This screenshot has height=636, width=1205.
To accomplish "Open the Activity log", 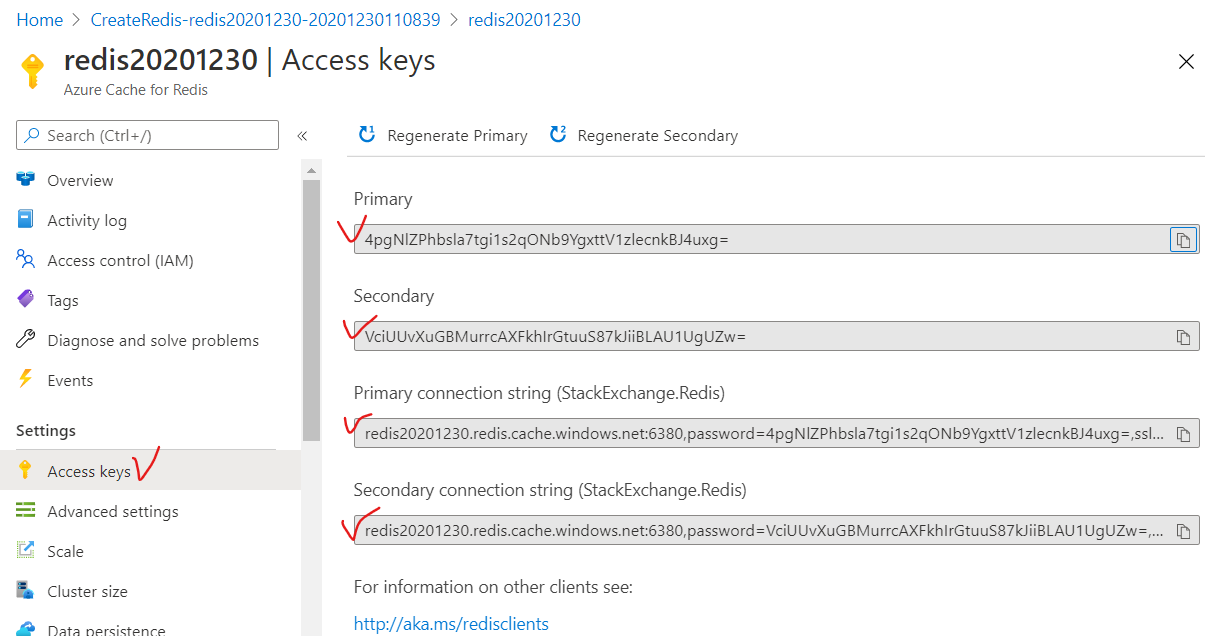I will [87, 220].
